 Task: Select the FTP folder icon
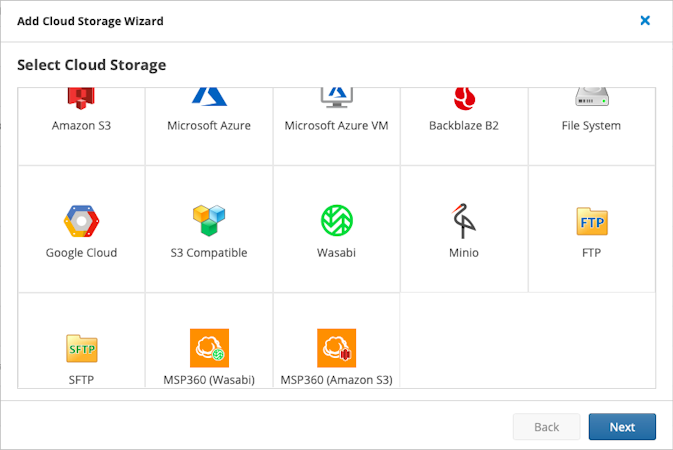591,220
